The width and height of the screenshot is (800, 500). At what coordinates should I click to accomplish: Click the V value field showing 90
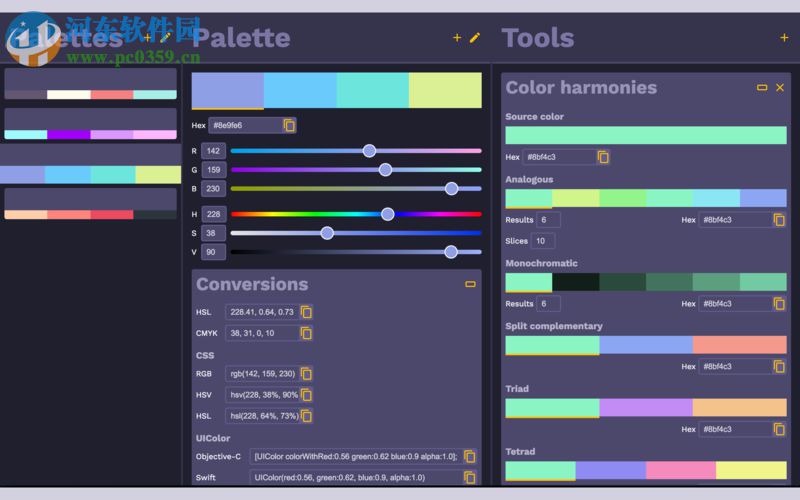tap(213, 252)
